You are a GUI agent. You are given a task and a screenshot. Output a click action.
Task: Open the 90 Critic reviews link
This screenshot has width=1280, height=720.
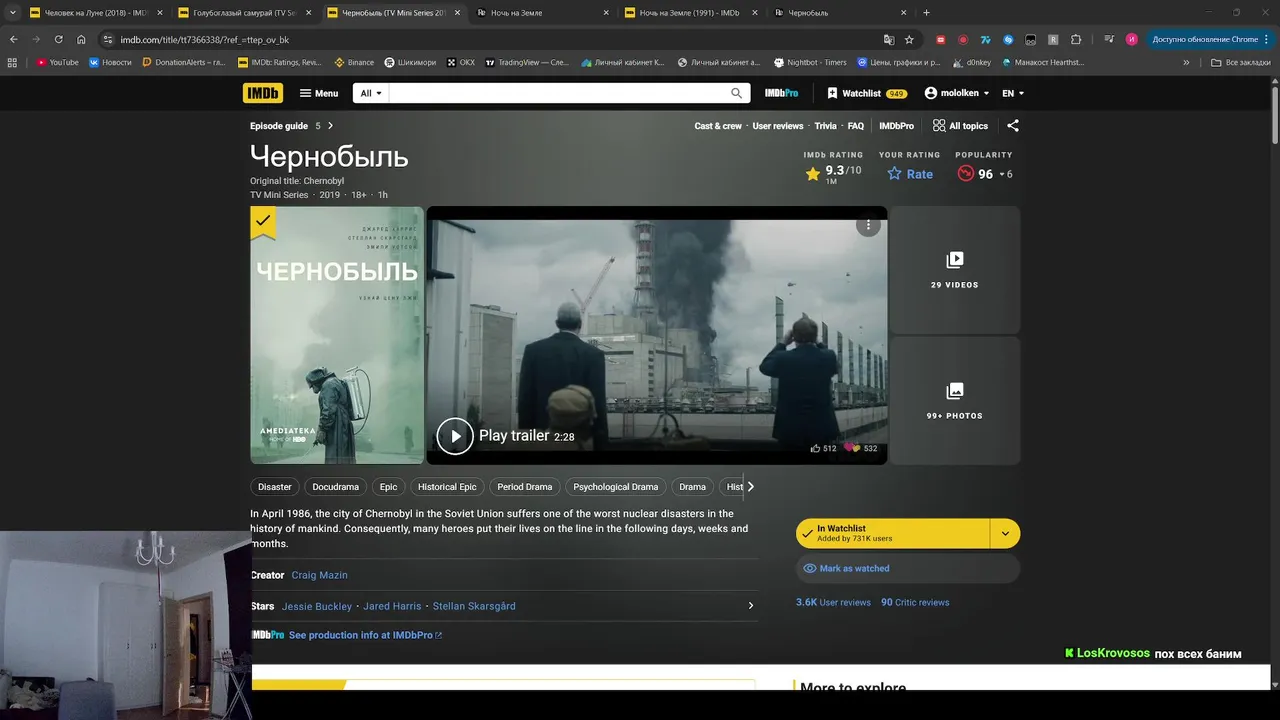(915, 602)
